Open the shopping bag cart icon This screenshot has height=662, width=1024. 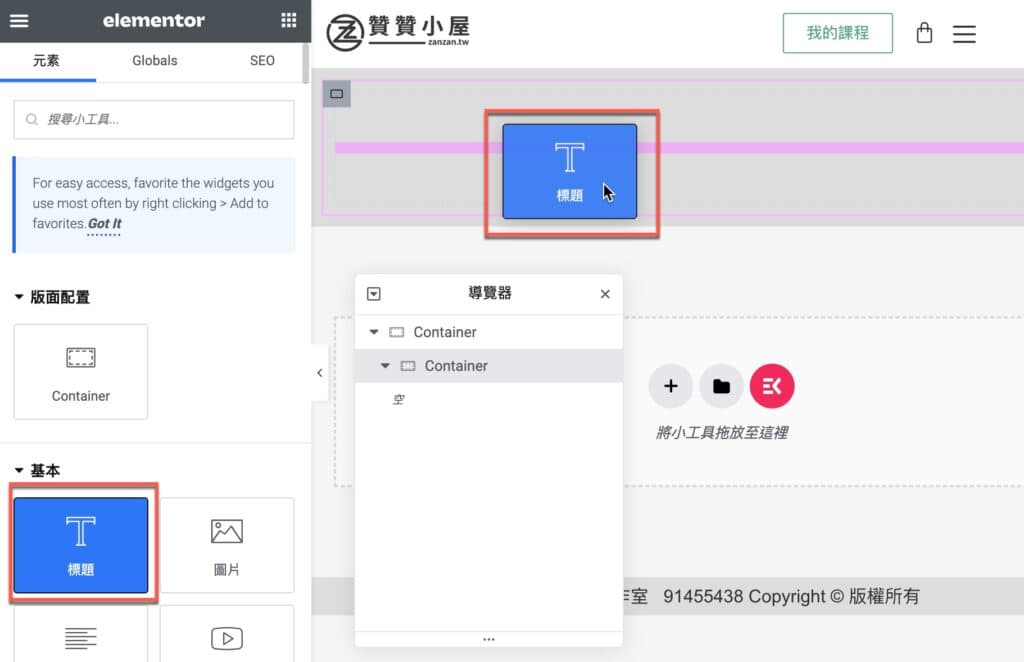(924, 33)
